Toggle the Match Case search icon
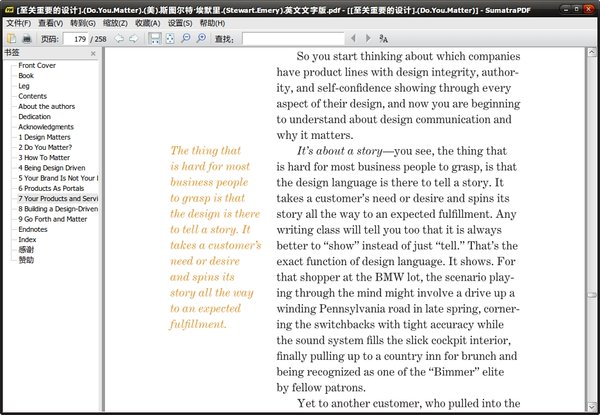This screenshot has width=600, height=415. point(384,38)
